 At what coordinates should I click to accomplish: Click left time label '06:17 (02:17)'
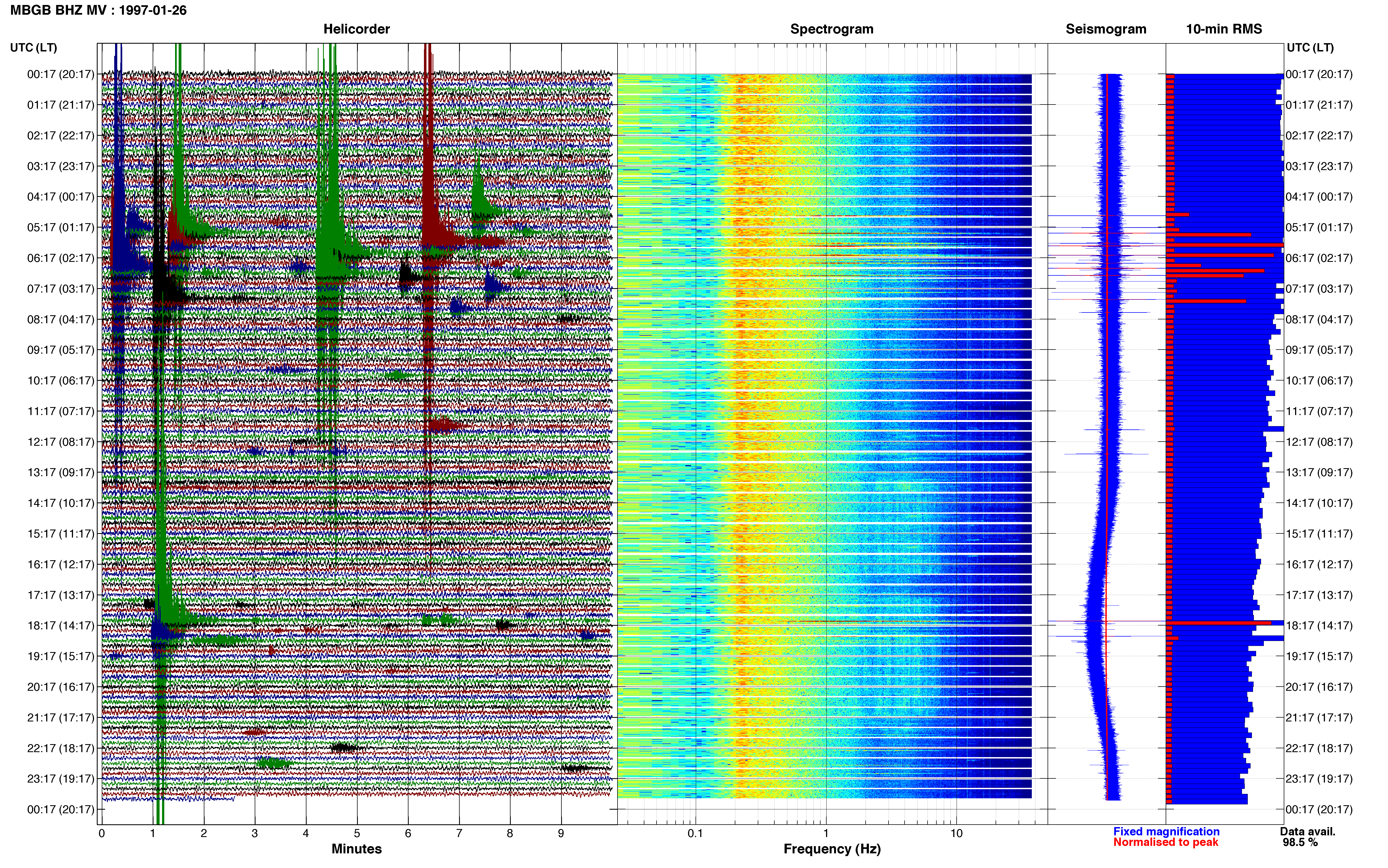point(61,258)
